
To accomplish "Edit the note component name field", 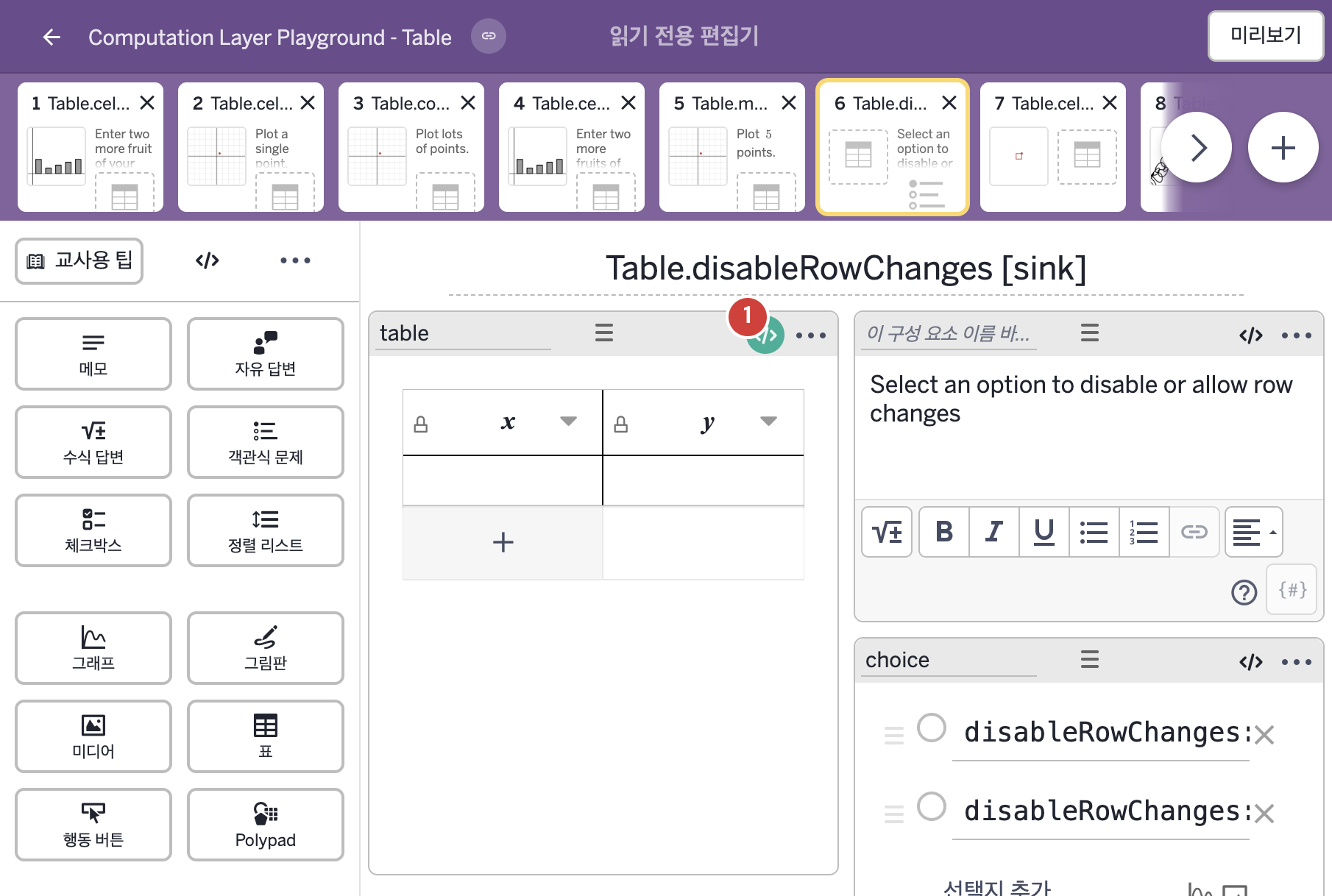I will tap(949, 334).
